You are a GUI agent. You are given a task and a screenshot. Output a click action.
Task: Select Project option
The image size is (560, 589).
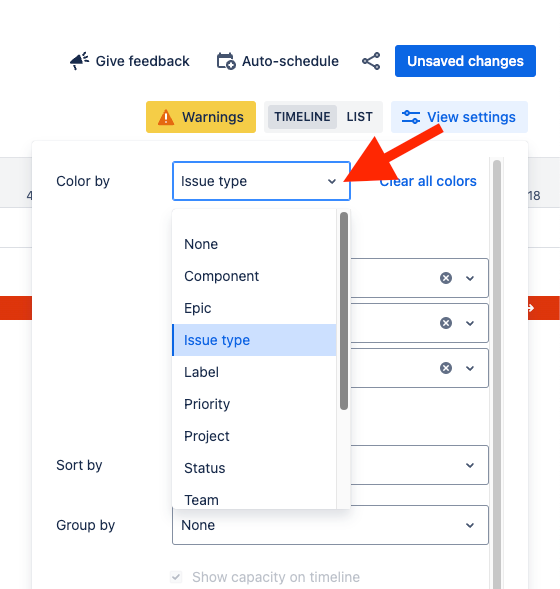coord(254,436)
